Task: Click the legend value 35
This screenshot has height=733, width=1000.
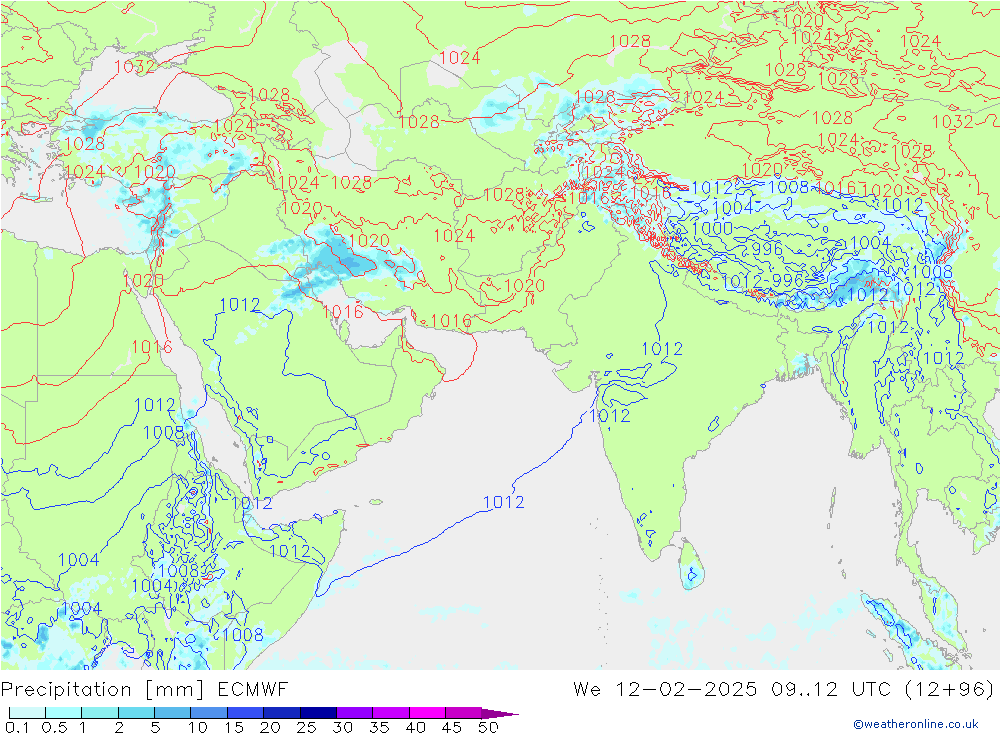Action: [x=379, y=727]
